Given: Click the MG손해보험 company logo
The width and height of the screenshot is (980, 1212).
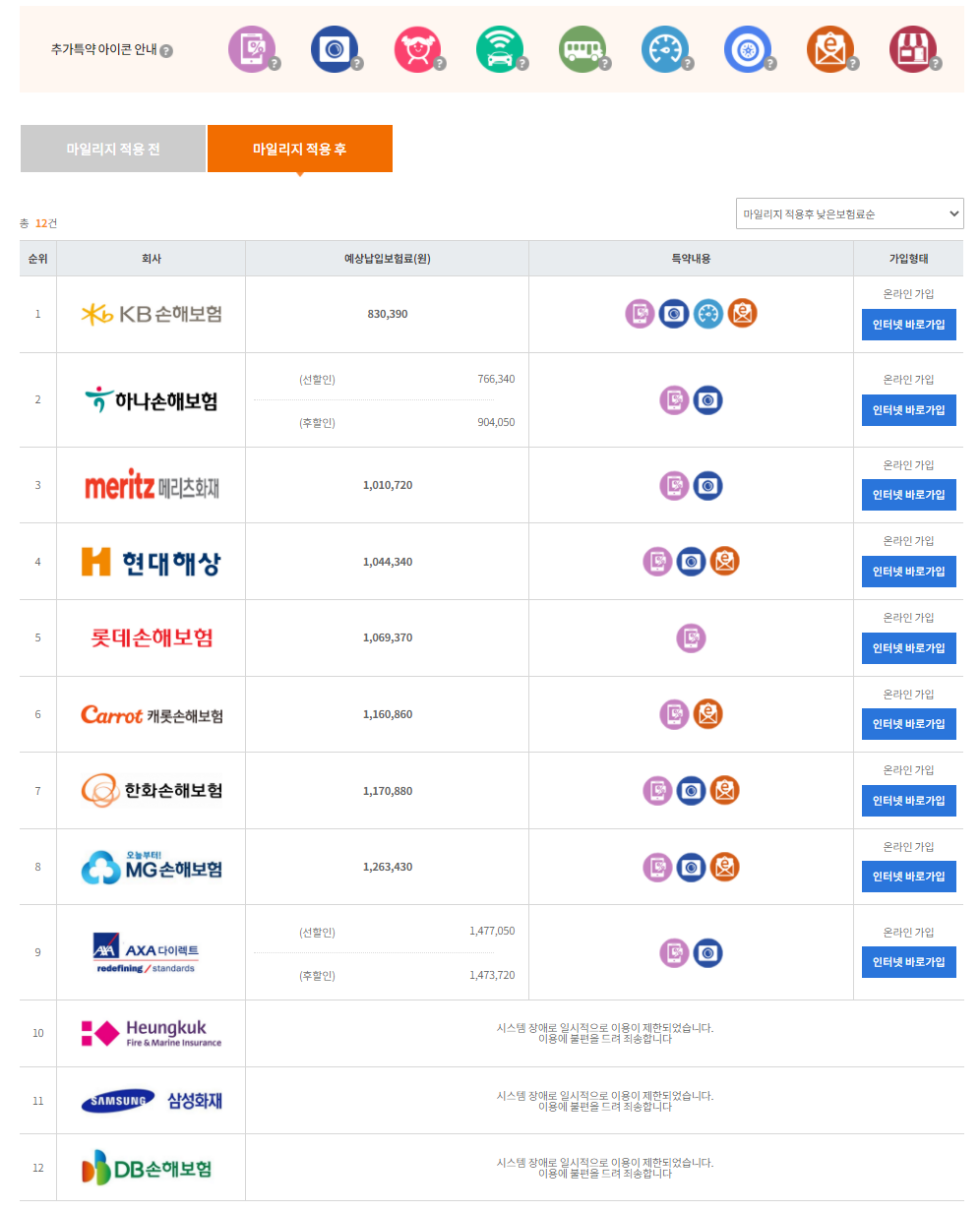Looking at the screenshot, I should (152, 867).
